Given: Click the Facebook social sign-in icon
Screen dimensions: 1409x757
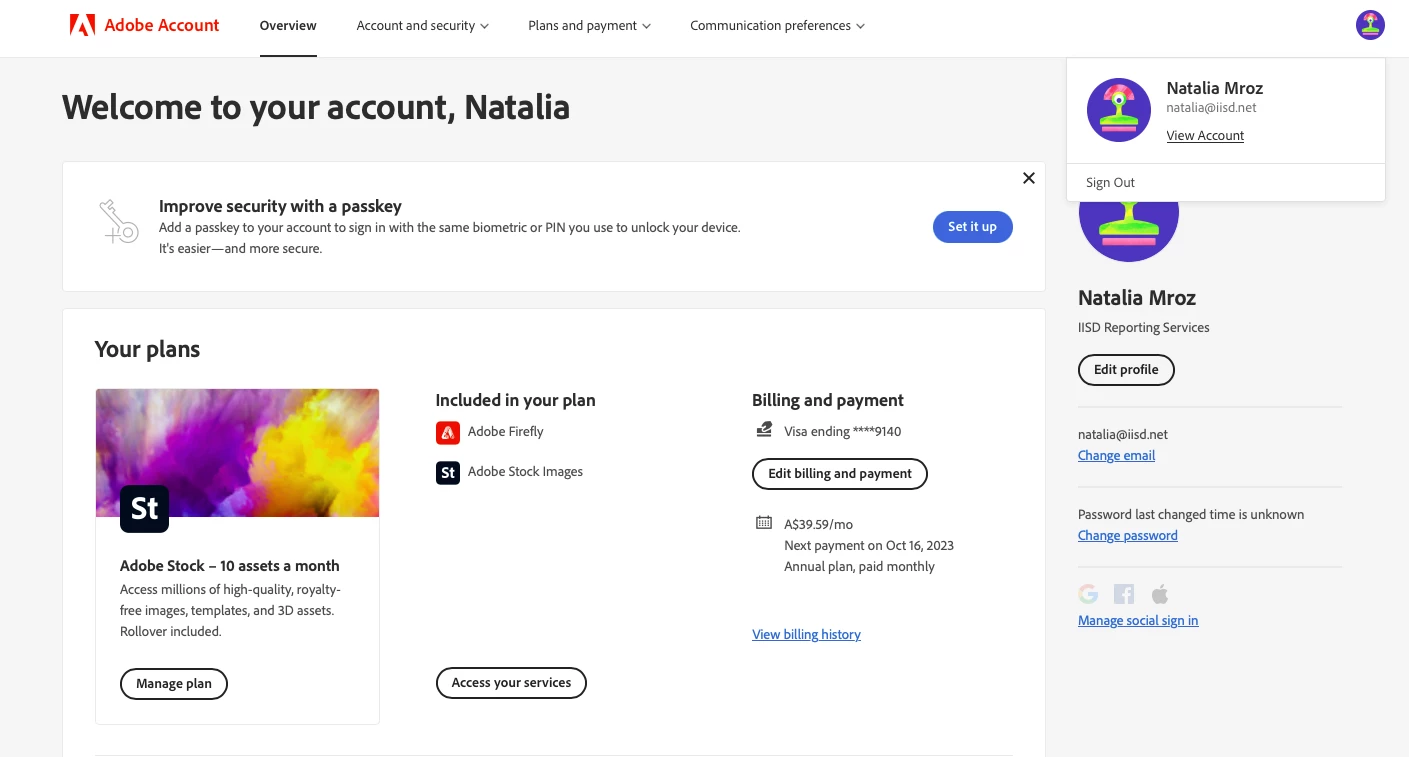Looking at the screenshot, I should pos(1124,594).
